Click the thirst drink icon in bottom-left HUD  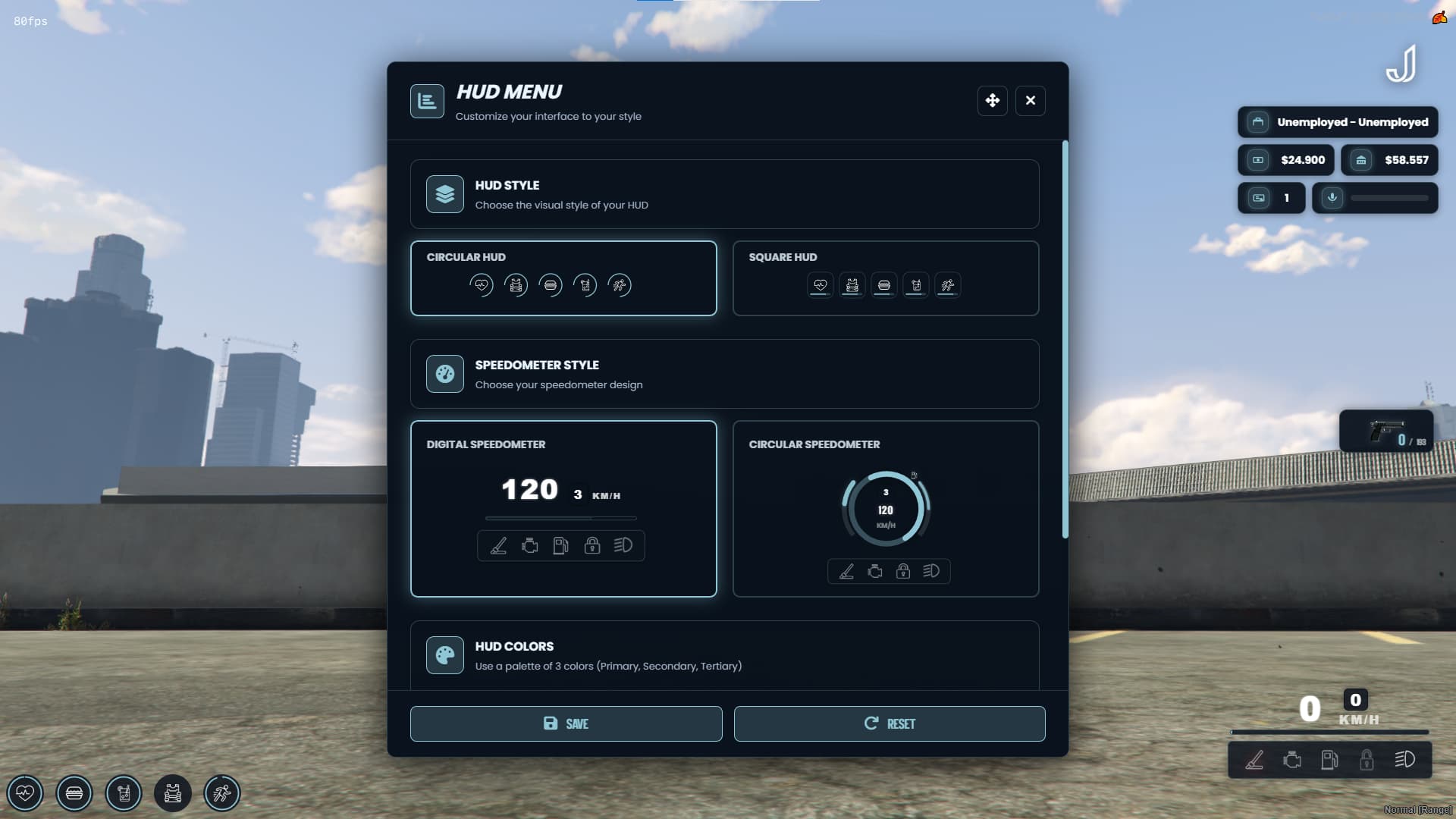click(x=124, y=793)
